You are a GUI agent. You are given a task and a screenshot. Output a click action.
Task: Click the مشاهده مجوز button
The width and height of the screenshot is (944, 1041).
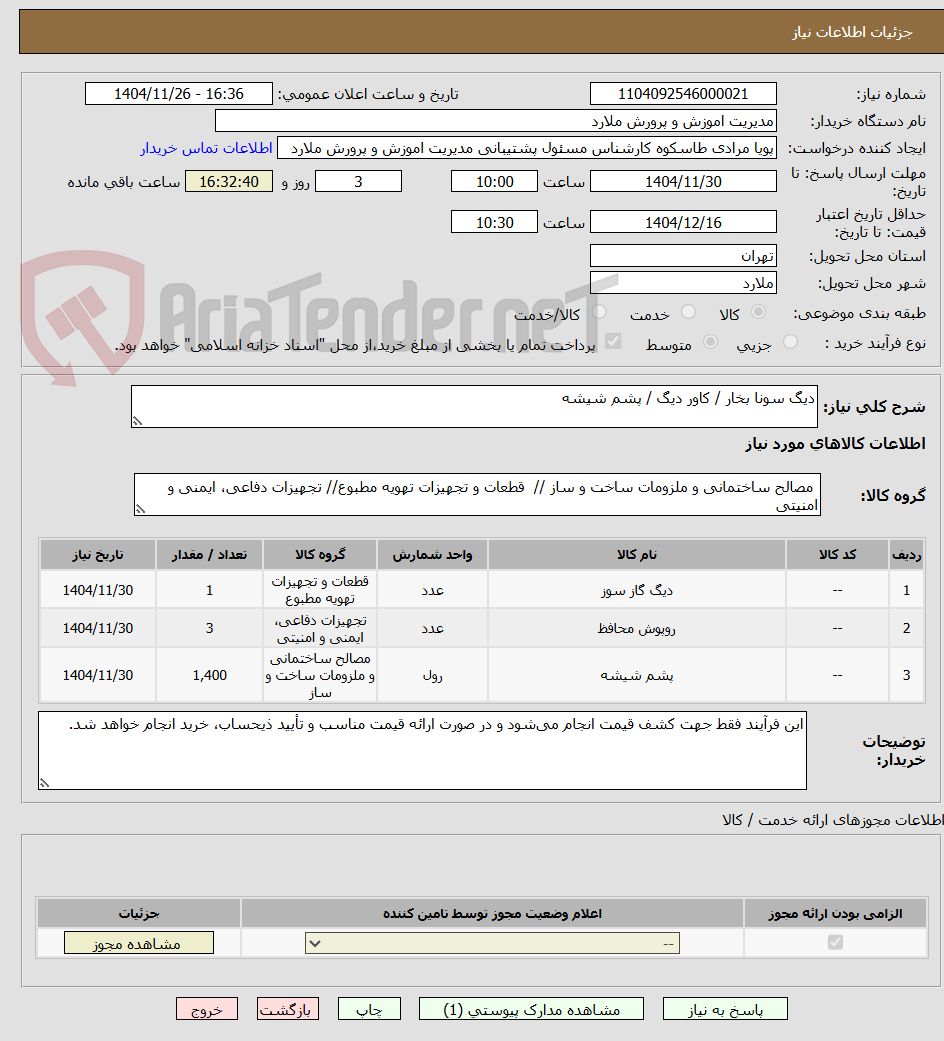[139, 943]
